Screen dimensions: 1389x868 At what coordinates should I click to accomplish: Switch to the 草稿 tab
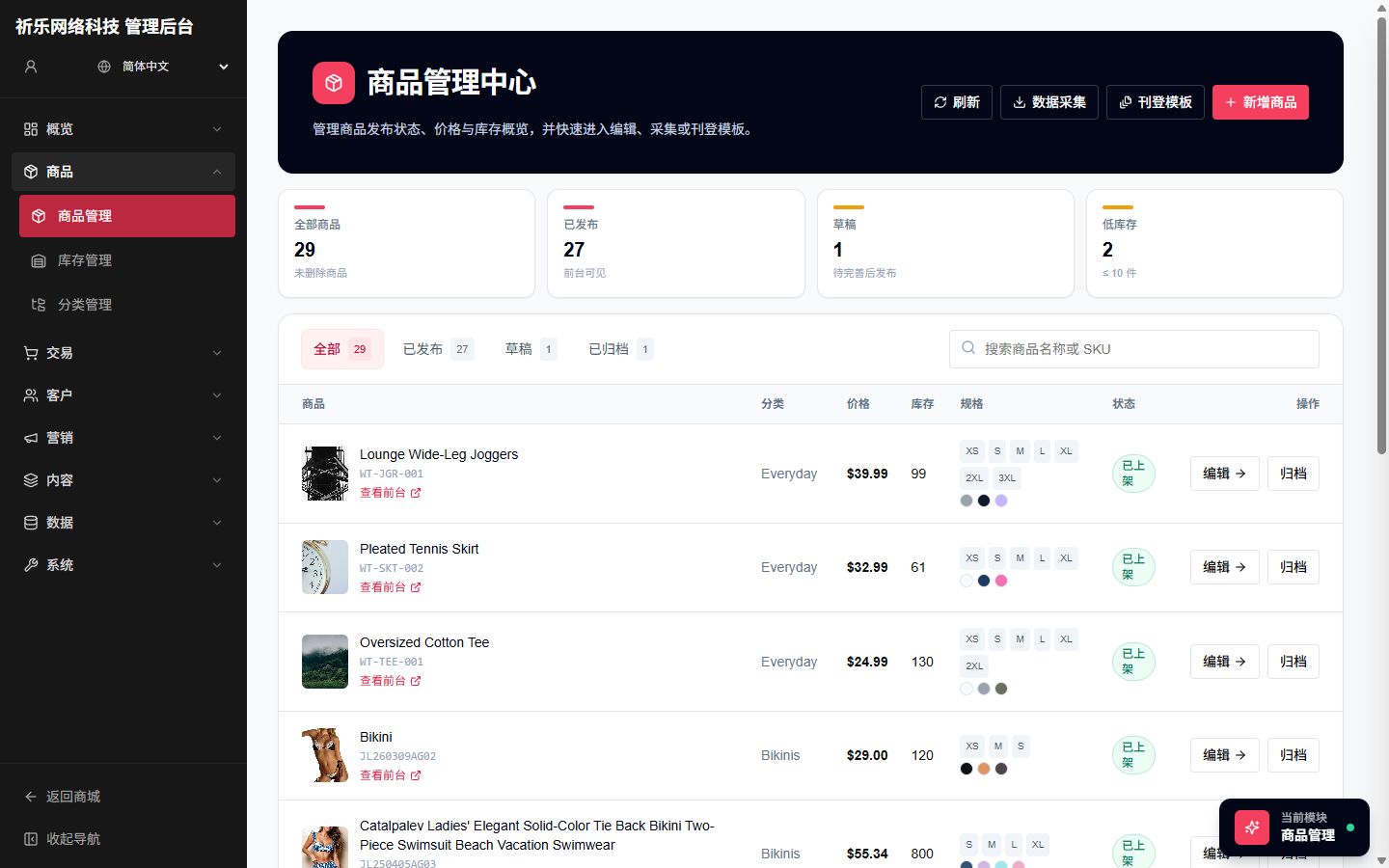531,349
